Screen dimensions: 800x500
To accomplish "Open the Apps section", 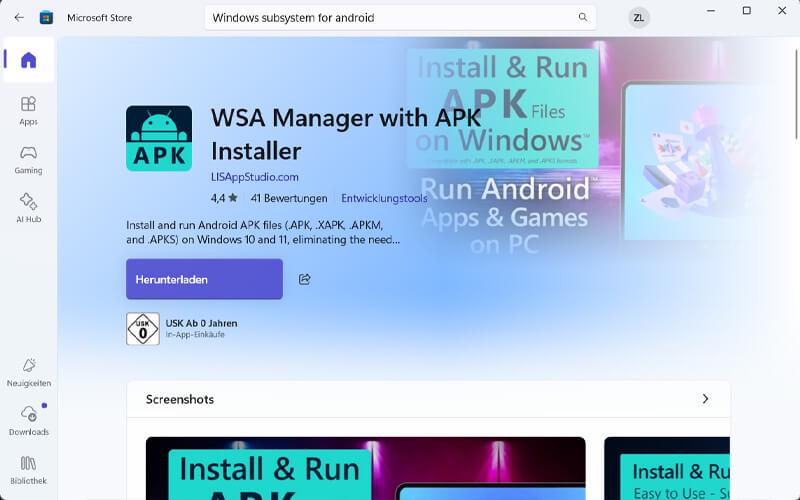I will coord(29,111).
